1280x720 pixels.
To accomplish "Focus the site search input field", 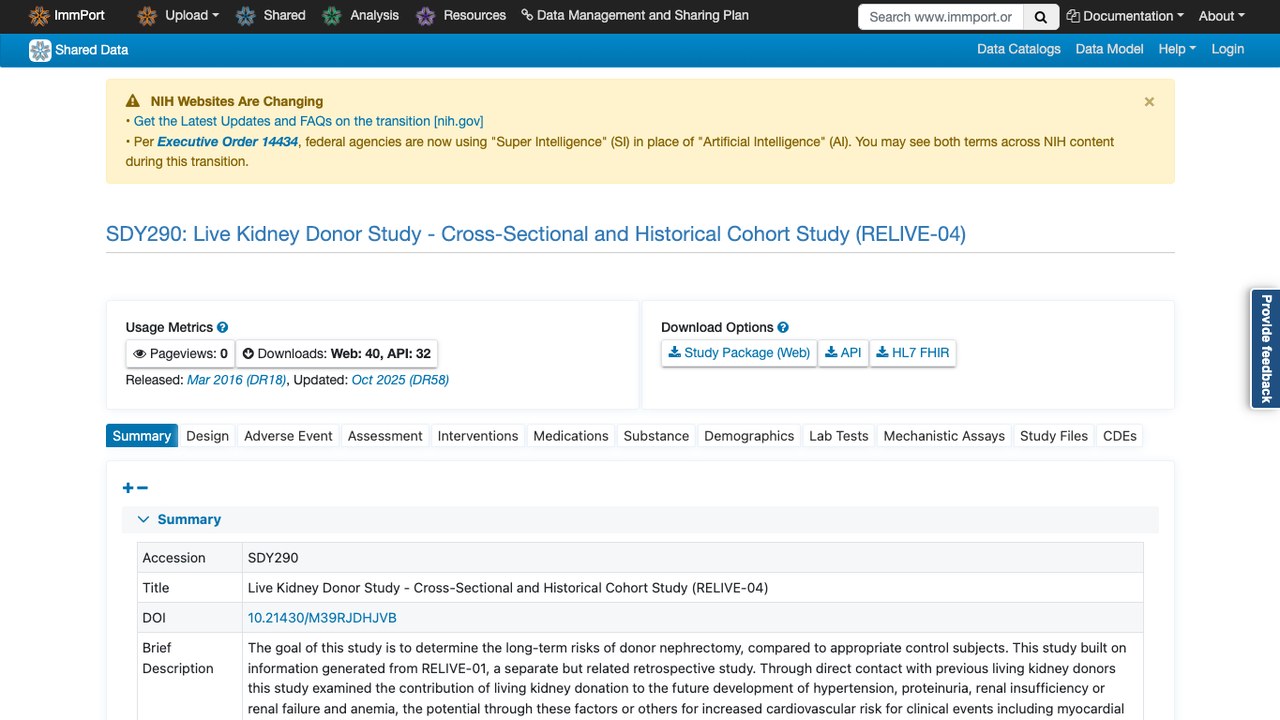I will click(x=941, y=16).
